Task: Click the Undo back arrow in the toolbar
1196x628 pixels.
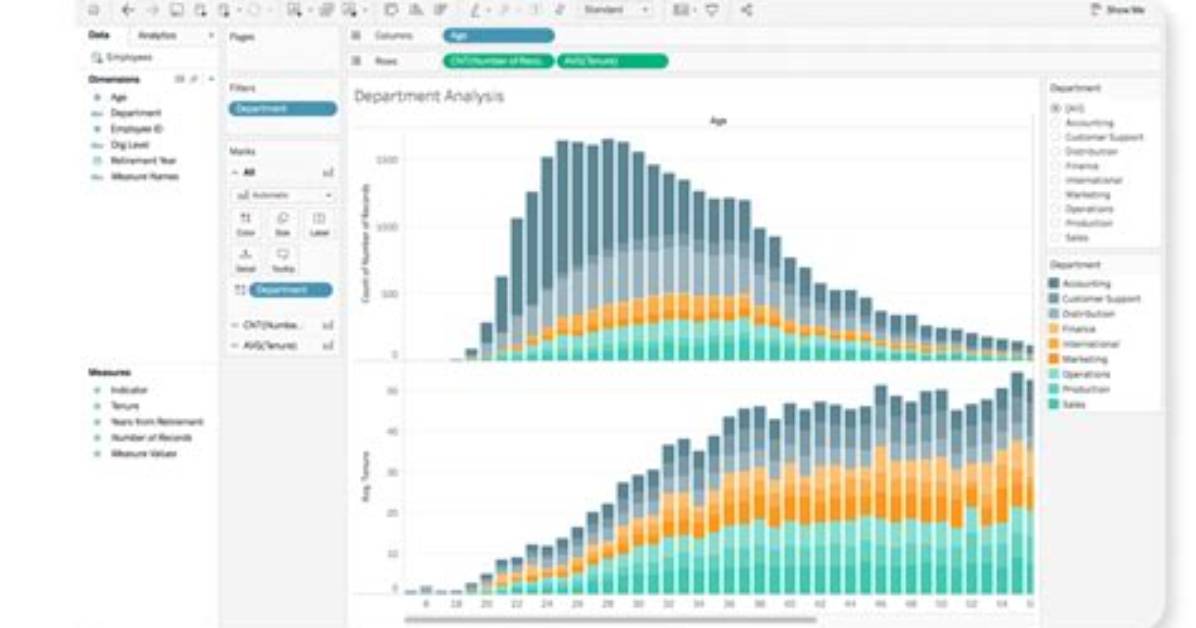Action: (128, 10)
